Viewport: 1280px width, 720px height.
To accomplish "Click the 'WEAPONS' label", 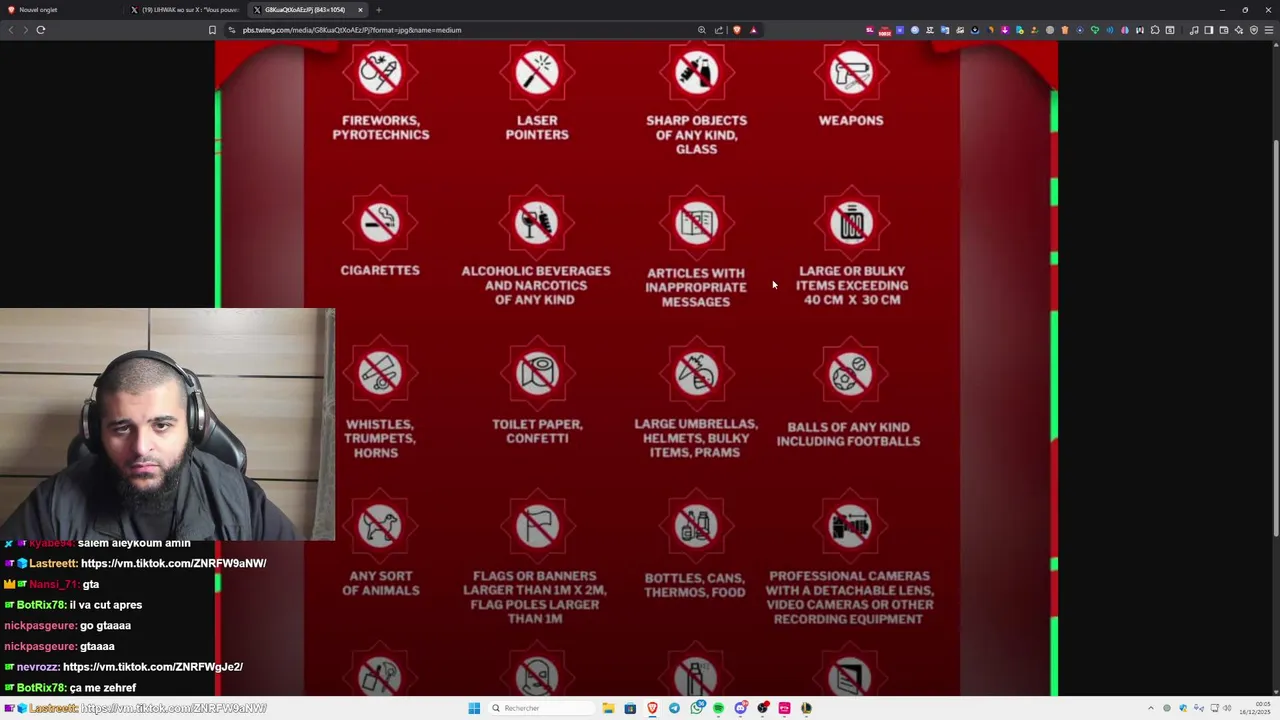I will coord(851,120).
